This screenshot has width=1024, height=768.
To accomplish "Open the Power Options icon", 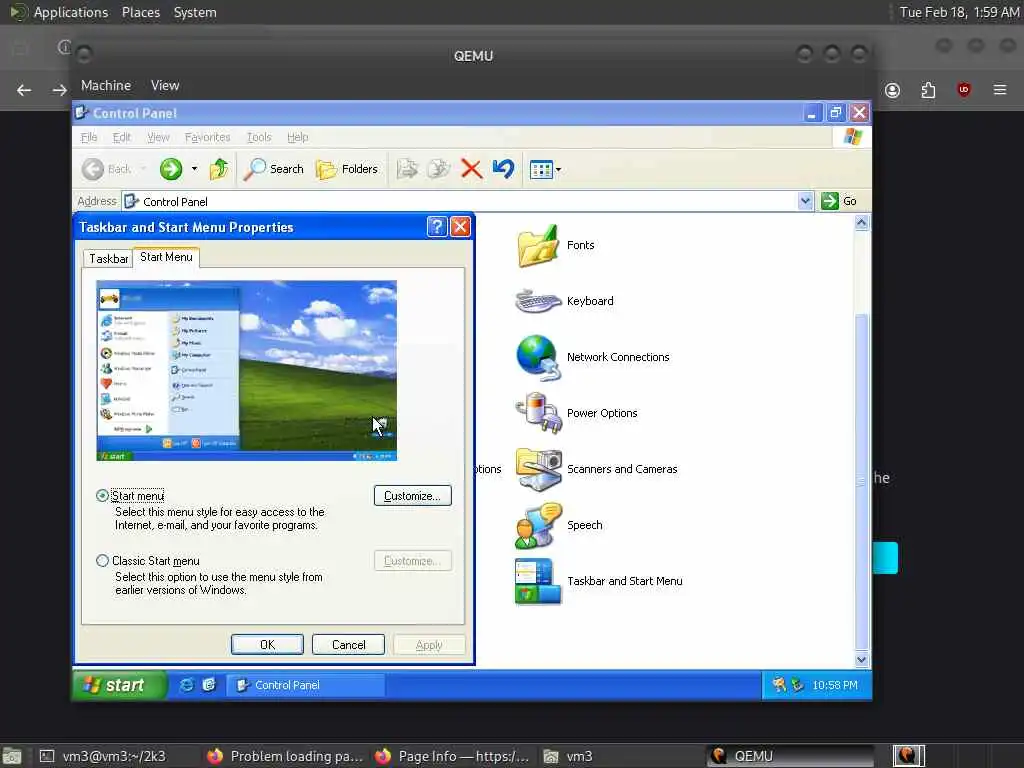I will click(x=538, y=413).
